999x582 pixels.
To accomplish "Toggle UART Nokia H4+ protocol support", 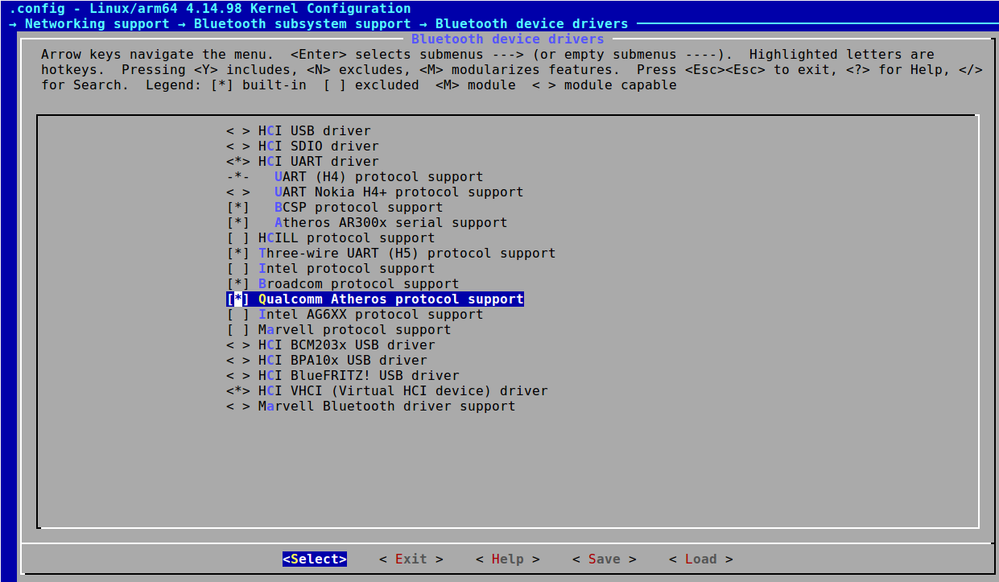I will pyautogui.click(x=375, y=192).
